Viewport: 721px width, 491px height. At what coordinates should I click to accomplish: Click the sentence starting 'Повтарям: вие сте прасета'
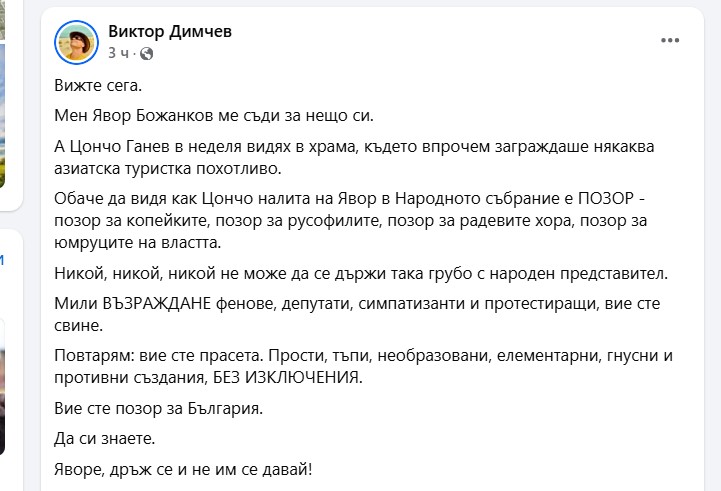[363, 366]
